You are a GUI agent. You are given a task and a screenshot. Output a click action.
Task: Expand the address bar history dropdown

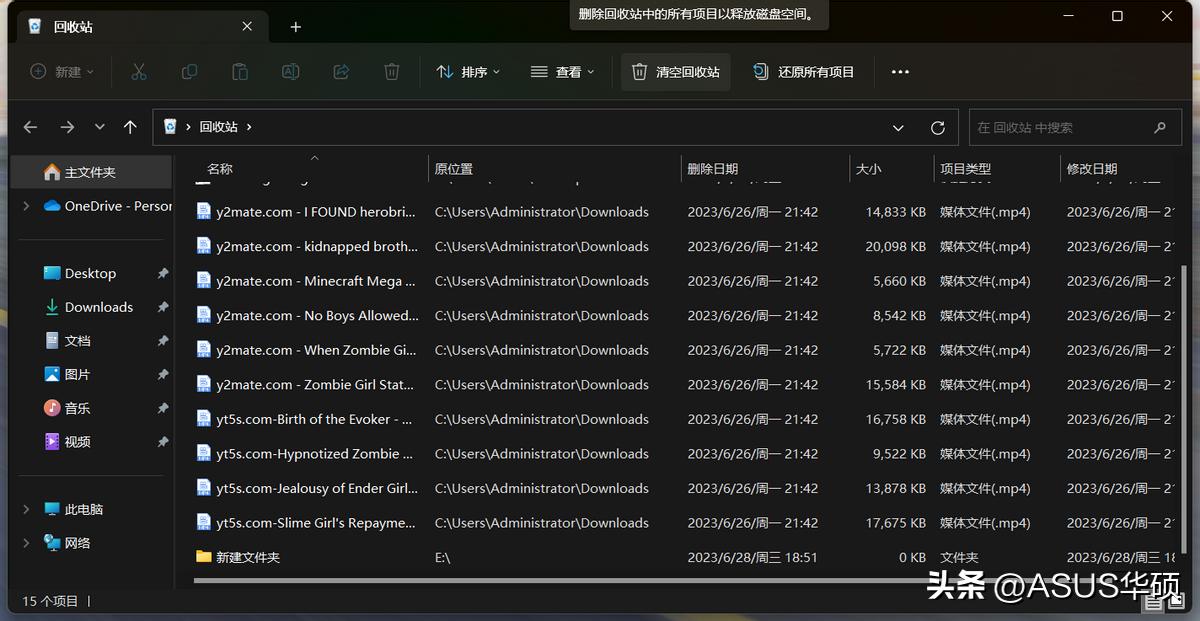(x=898, y=128)
